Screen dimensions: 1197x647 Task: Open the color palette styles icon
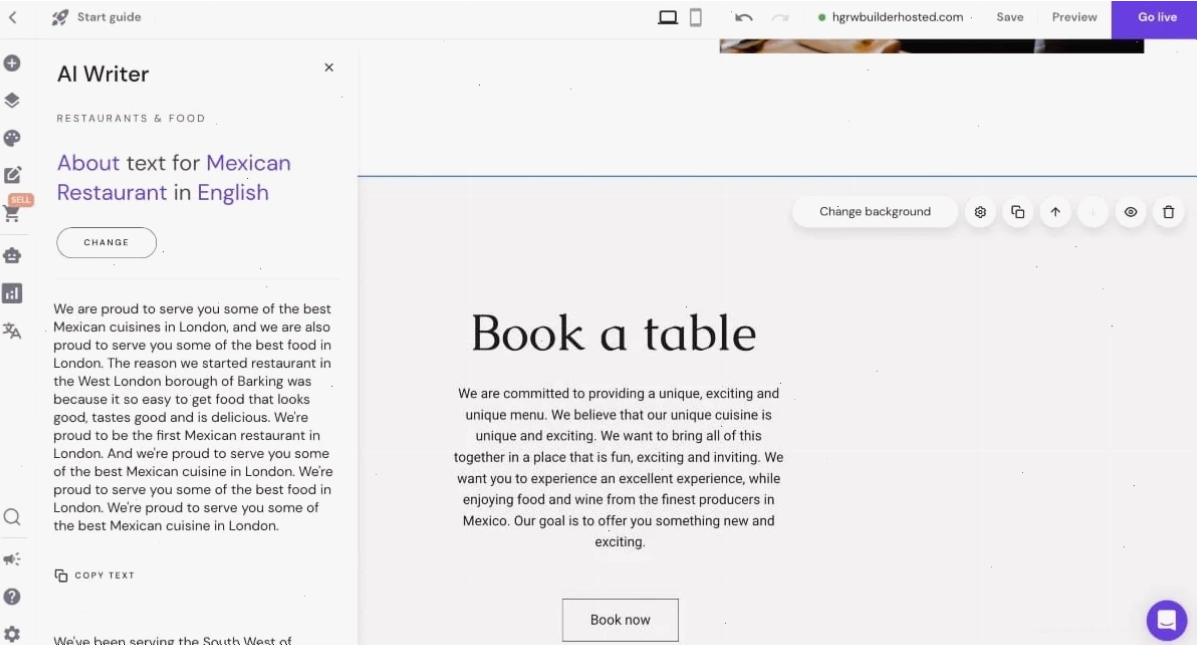[x=12, y=138]
